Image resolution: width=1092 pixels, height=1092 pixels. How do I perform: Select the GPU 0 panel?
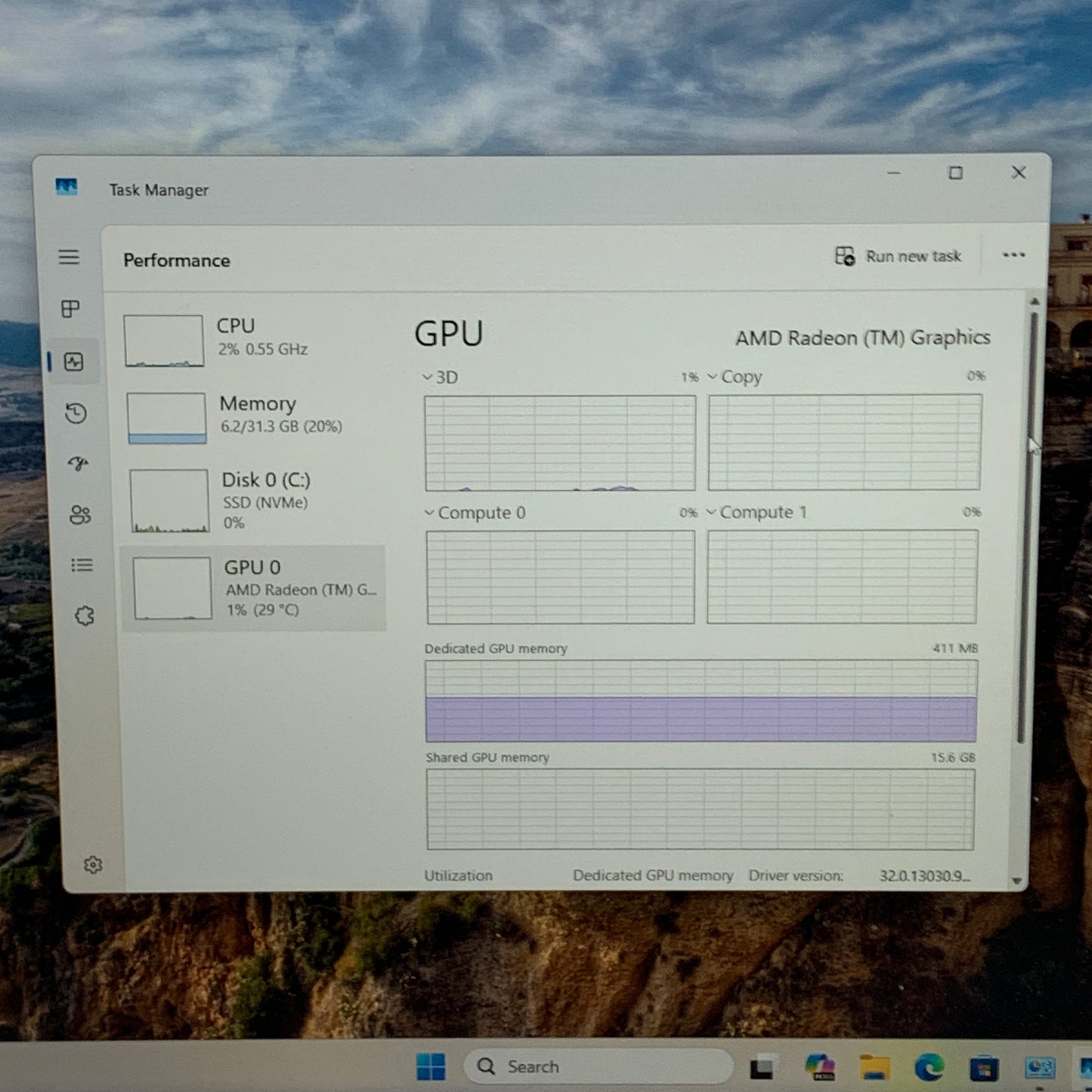coord(253,588)
